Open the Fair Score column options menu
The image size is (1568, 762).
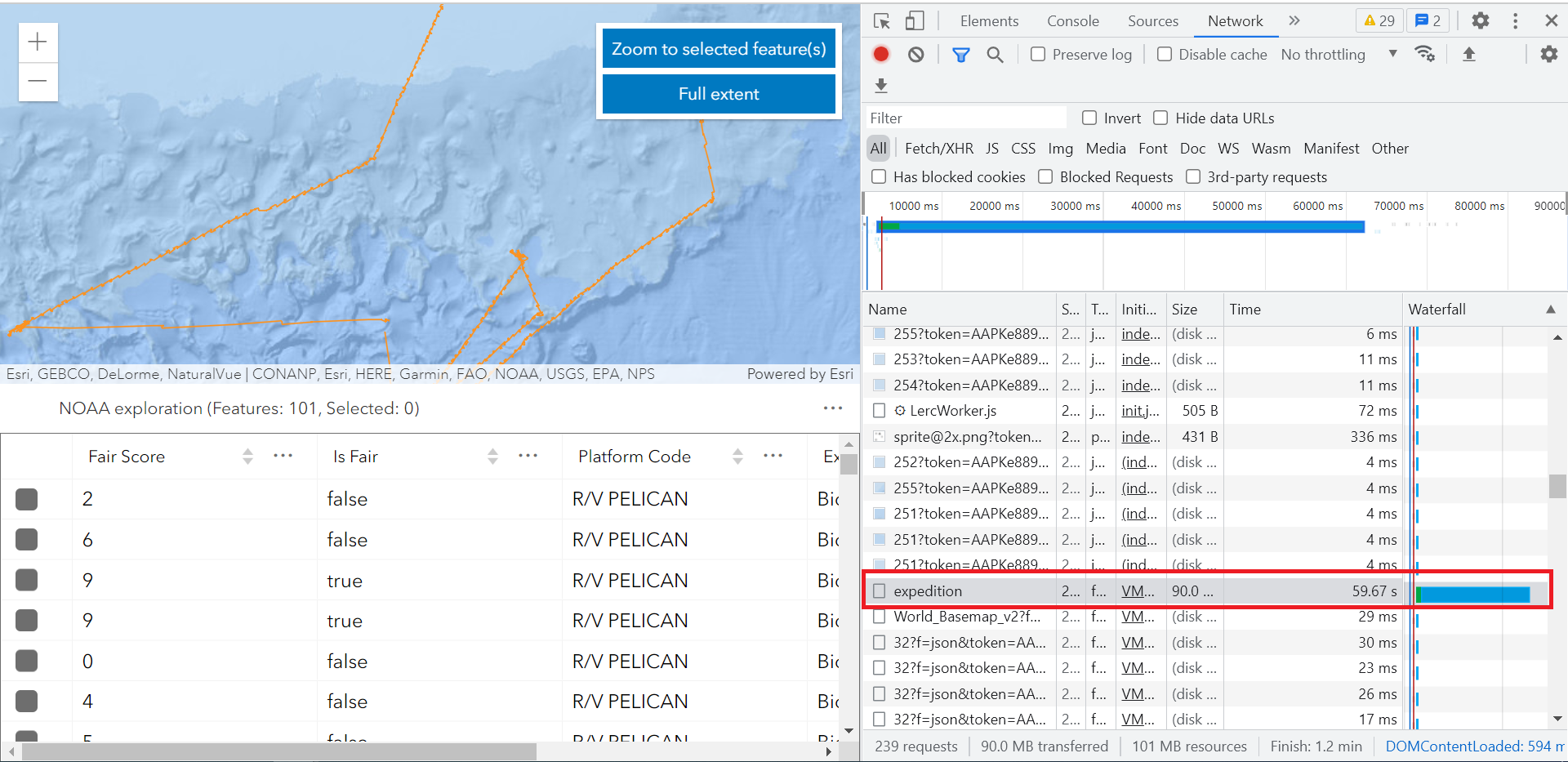(283, 456)
